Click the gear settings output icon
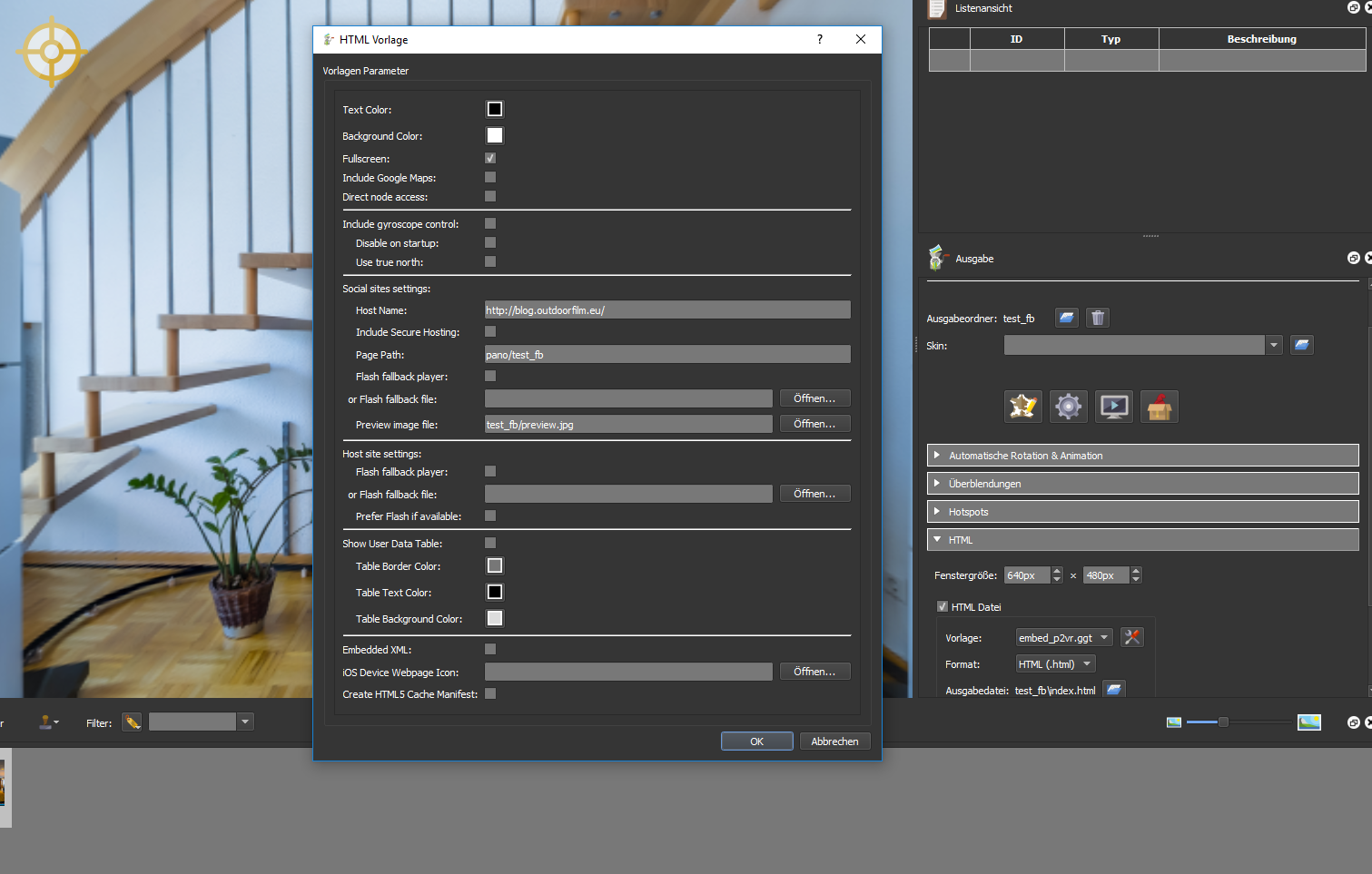 coord(1069,407)
